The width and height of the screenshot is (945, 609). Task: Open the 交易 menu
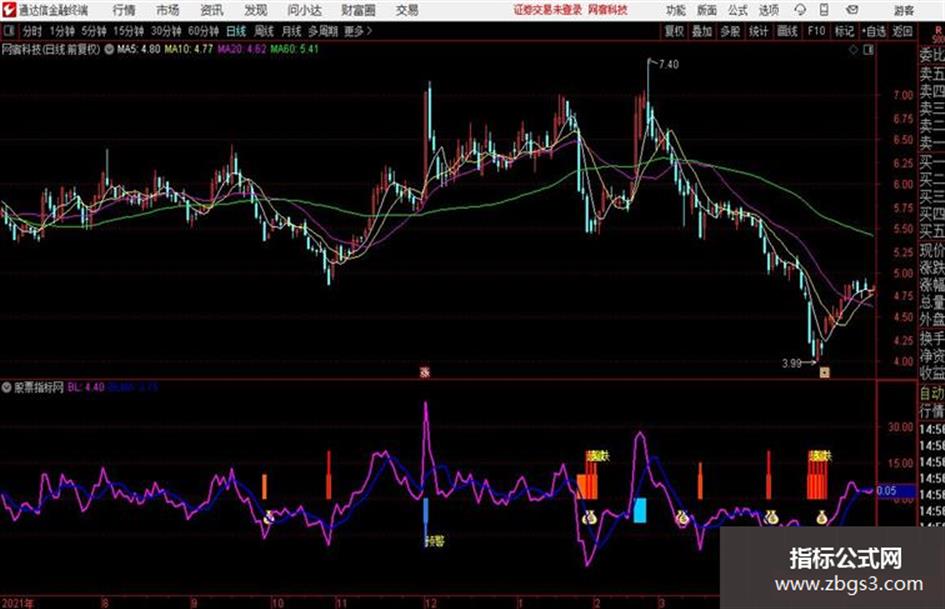pos(407,10)
